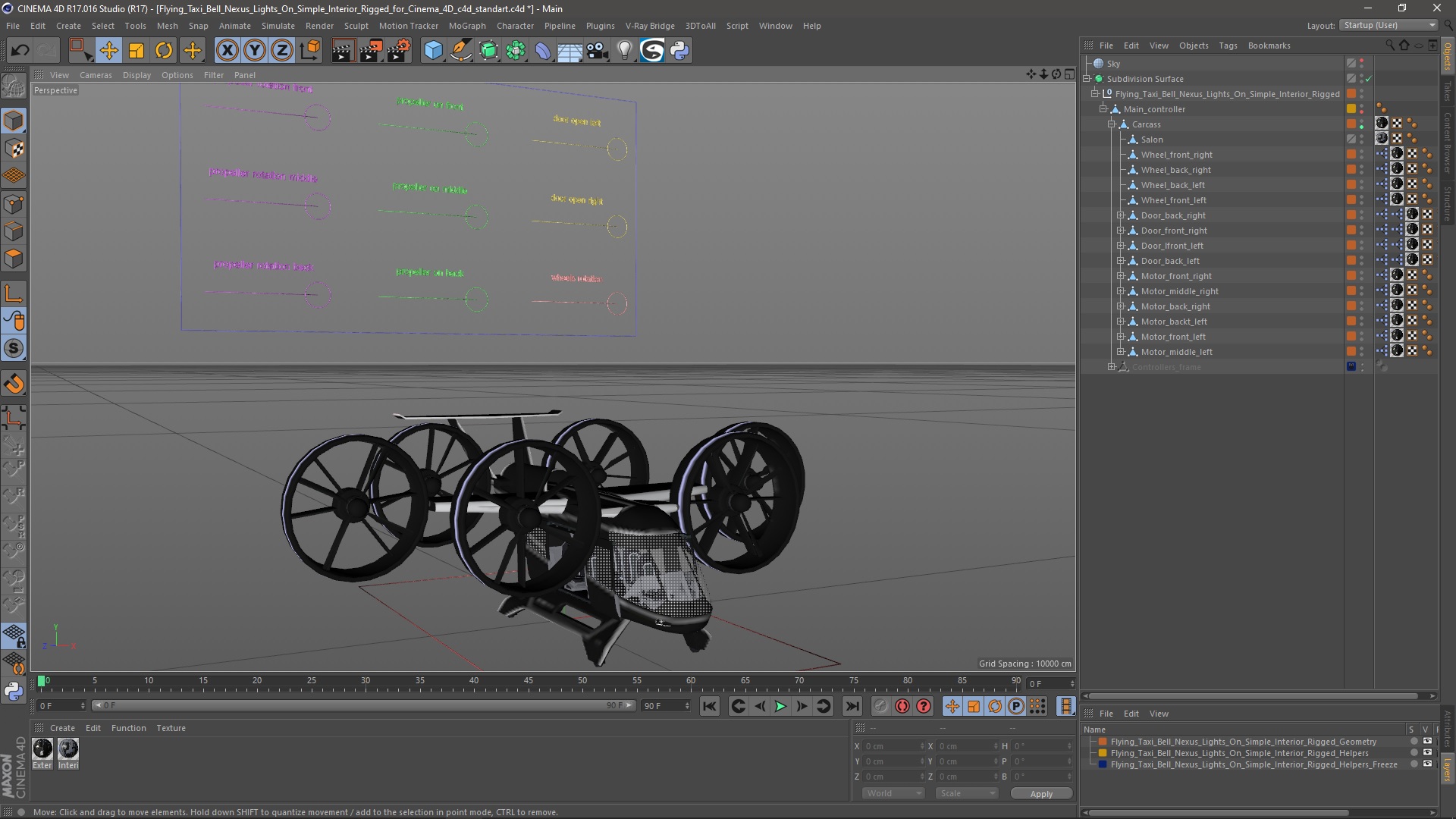The height and width of the screenshot is (819, 1456).
Task: Collapse the Carcass tree node
Action: pos(1112,124)
